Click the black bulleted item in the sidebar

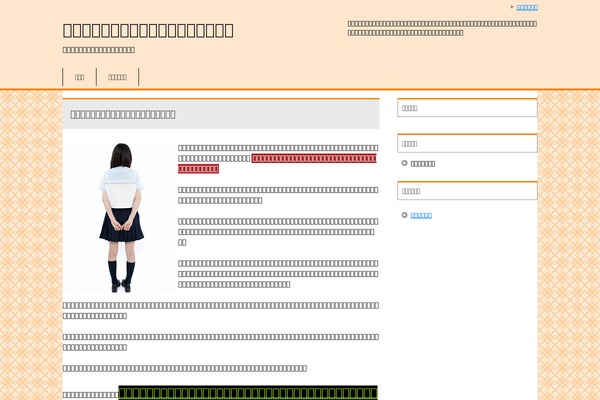(423, 164)
